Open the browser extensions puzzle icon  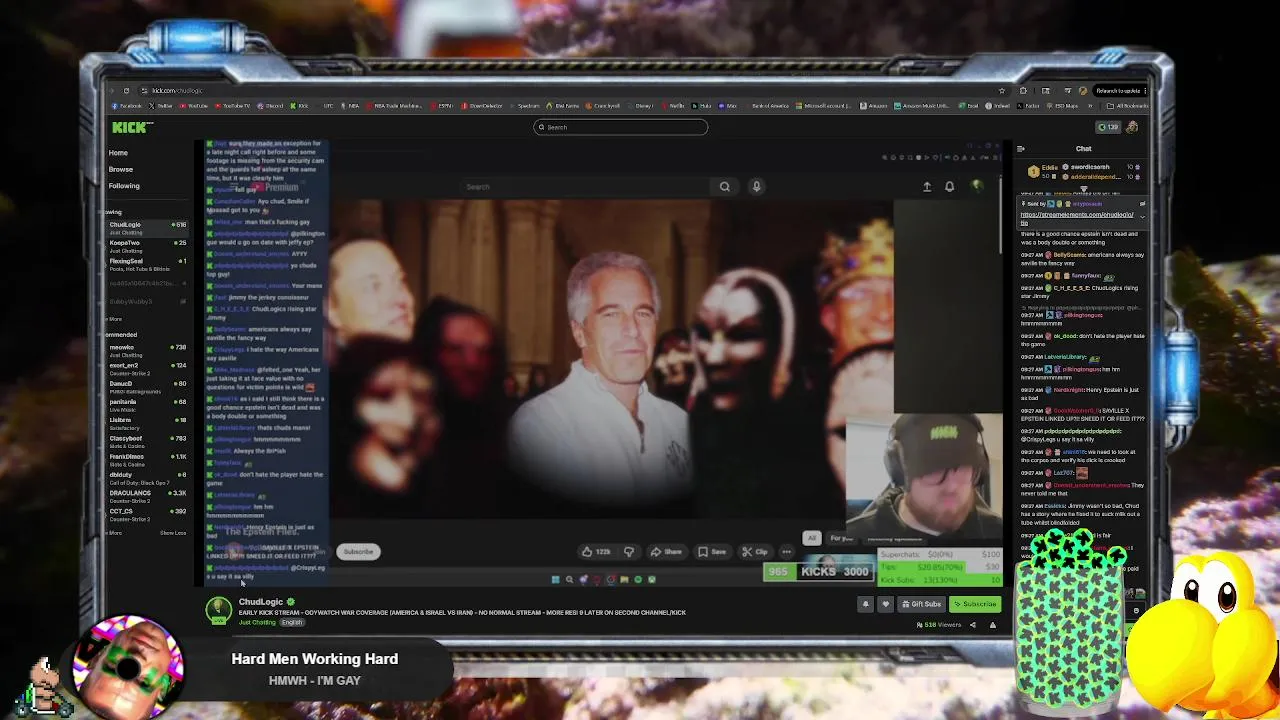click(1023, 91)
